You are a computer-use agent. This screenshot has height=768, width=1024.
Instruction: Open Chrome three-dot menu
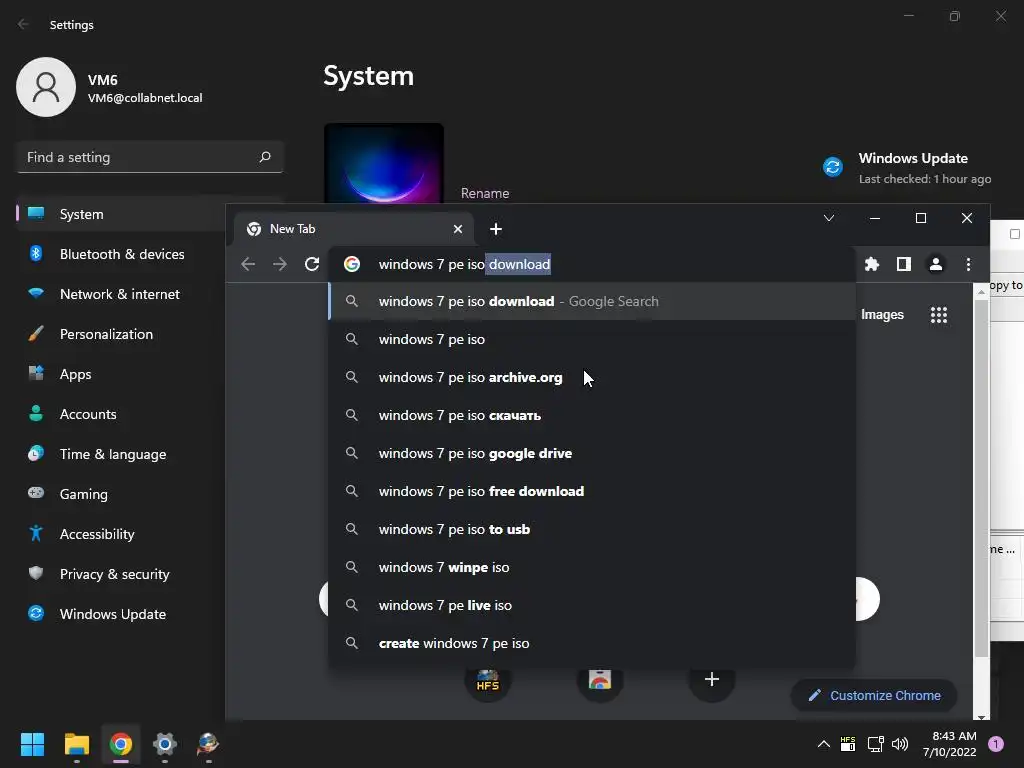968,264
